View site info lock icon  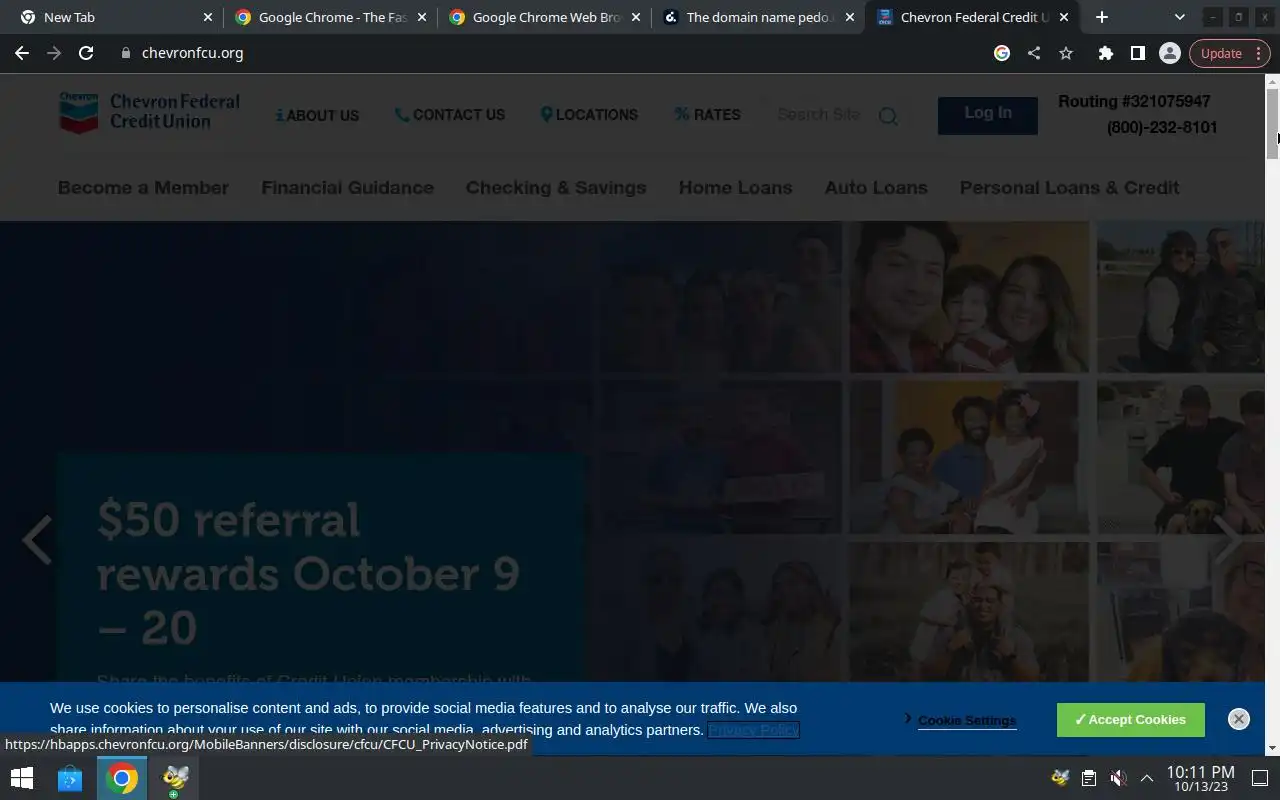126,53
